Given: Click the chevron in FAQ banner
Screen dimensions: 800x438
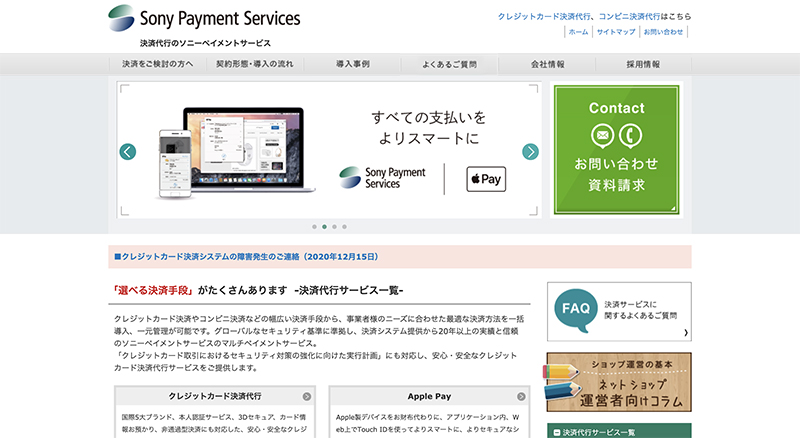Looking at the screenshot, I should 686,333.
